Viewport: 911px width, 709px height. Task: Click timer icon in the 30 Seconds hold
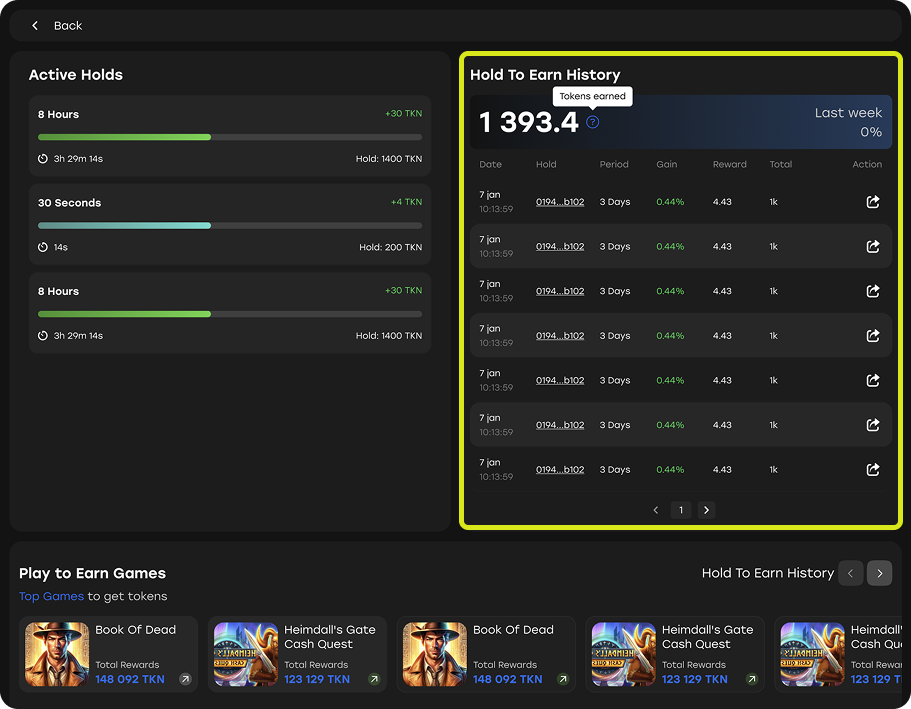43,247
